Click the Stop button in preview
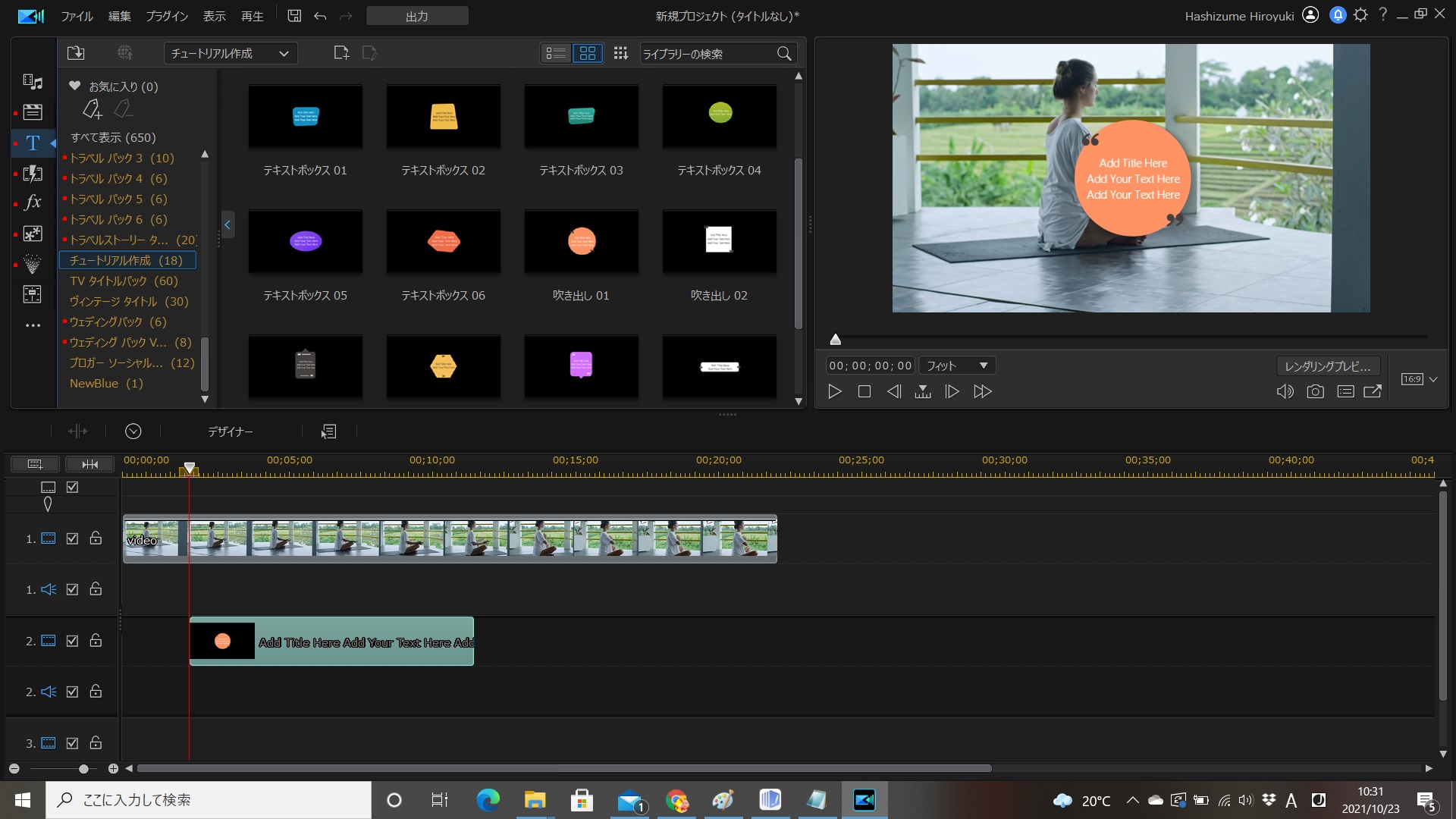The height and width of the screenshot is (819, 1456). [x=864, y=391]
